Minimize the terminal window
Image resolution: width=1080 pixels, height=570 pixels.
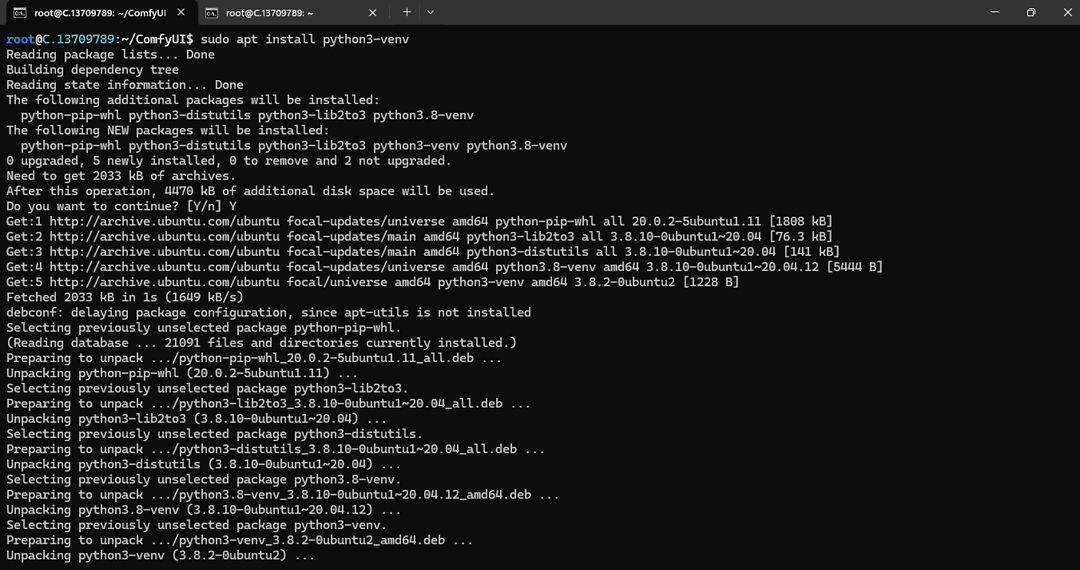pos(995,12)
